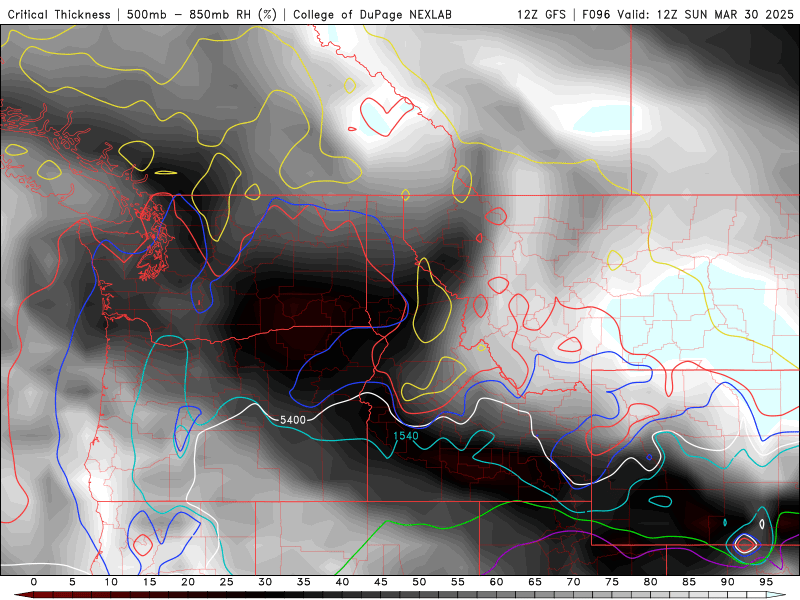Screen dimensions: 800x600
Task: Select the "60" tick on the color bar
Action: point(496,582)
